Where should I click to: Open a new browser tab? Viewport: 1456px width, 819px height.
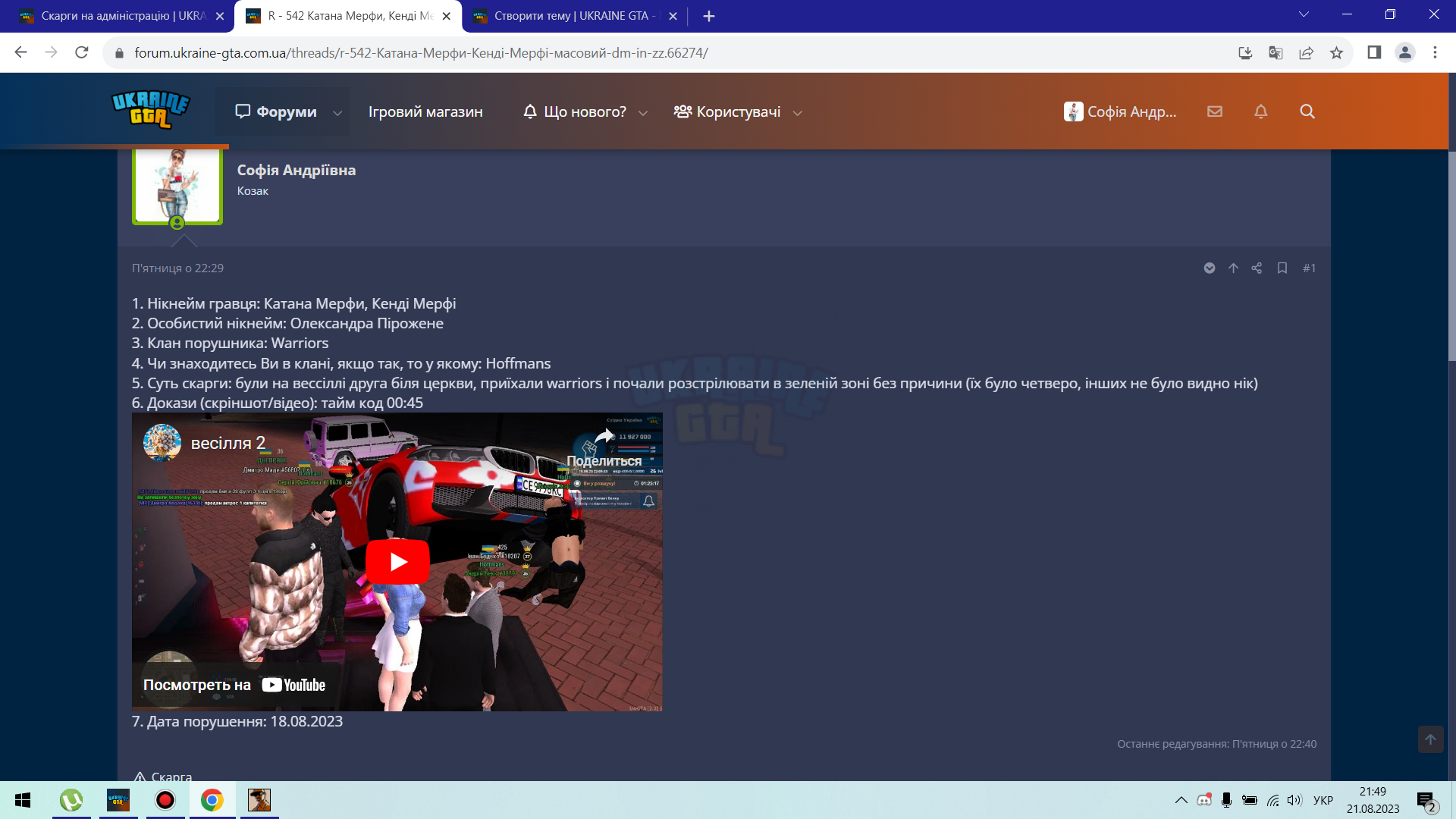point(709,16)
